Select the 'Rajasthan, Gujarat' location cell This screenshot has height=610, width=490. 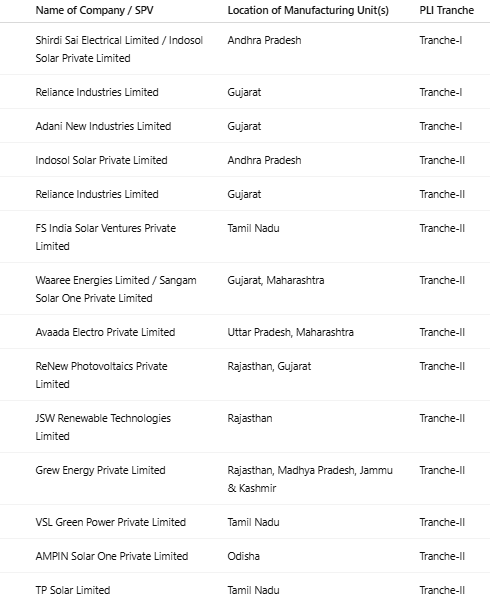[269, 366]
